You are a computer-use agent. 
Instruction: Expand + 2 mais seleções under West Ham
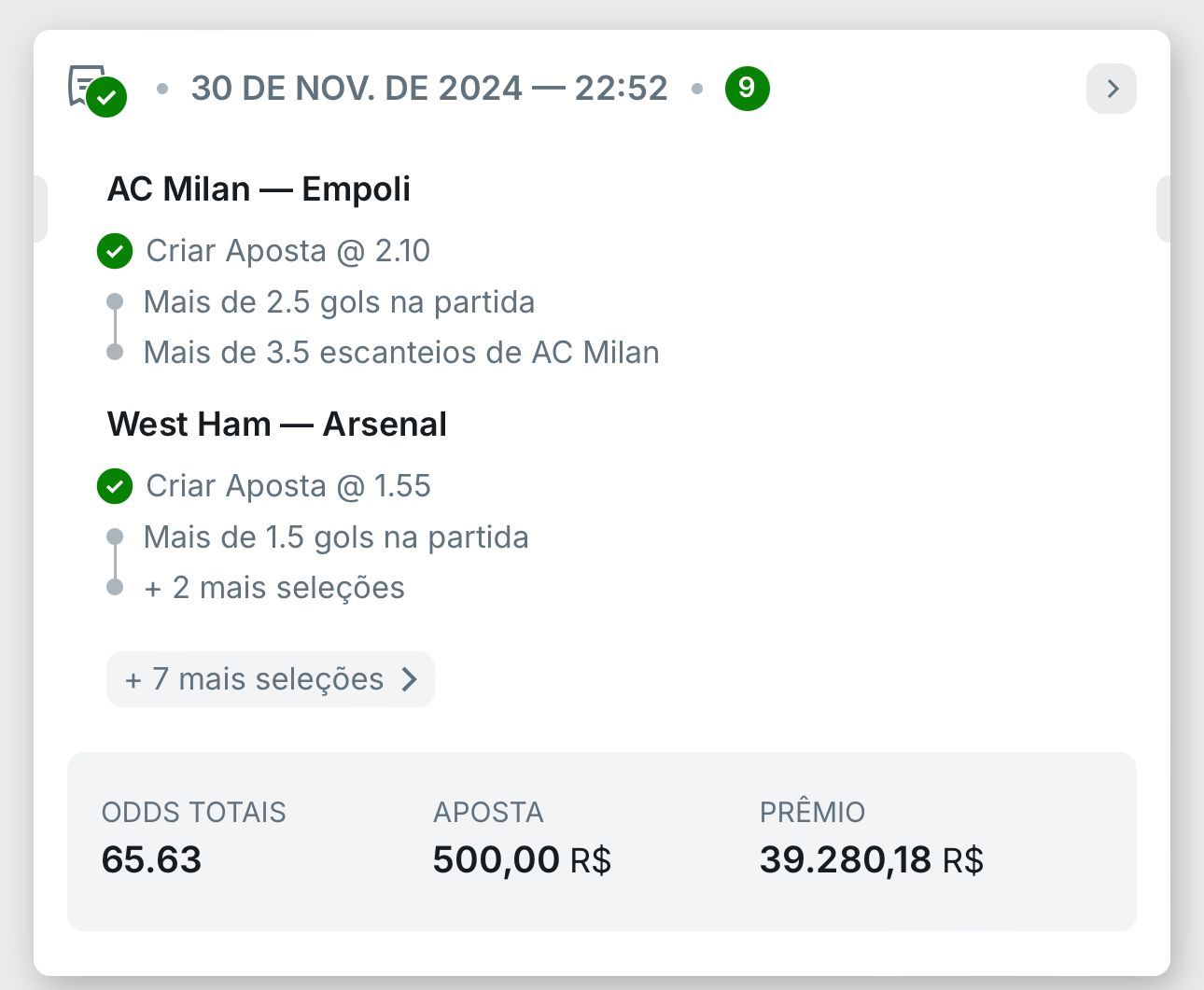274,588
